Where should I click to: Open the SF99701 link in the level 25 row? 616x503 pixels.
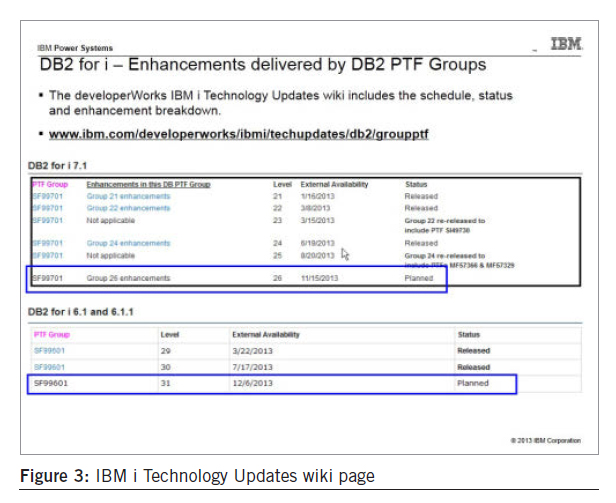48,255
